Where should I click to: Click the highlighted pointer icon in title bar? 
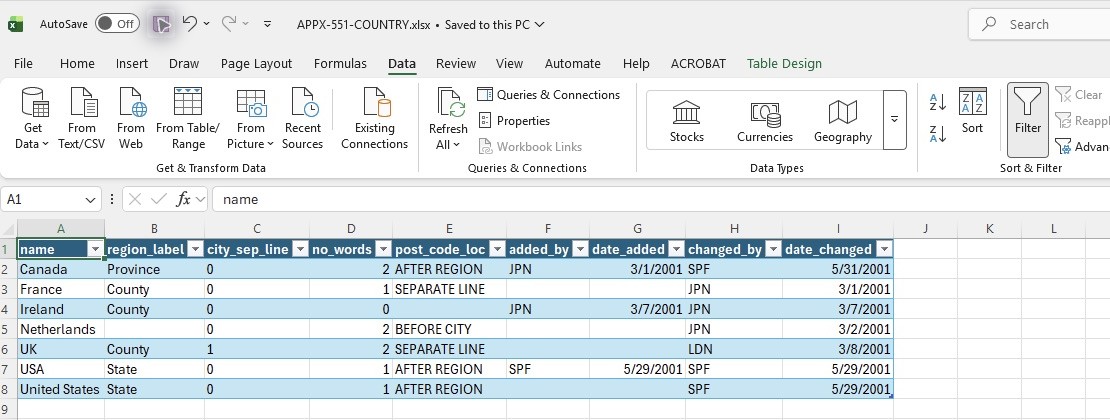pos(162,25)
